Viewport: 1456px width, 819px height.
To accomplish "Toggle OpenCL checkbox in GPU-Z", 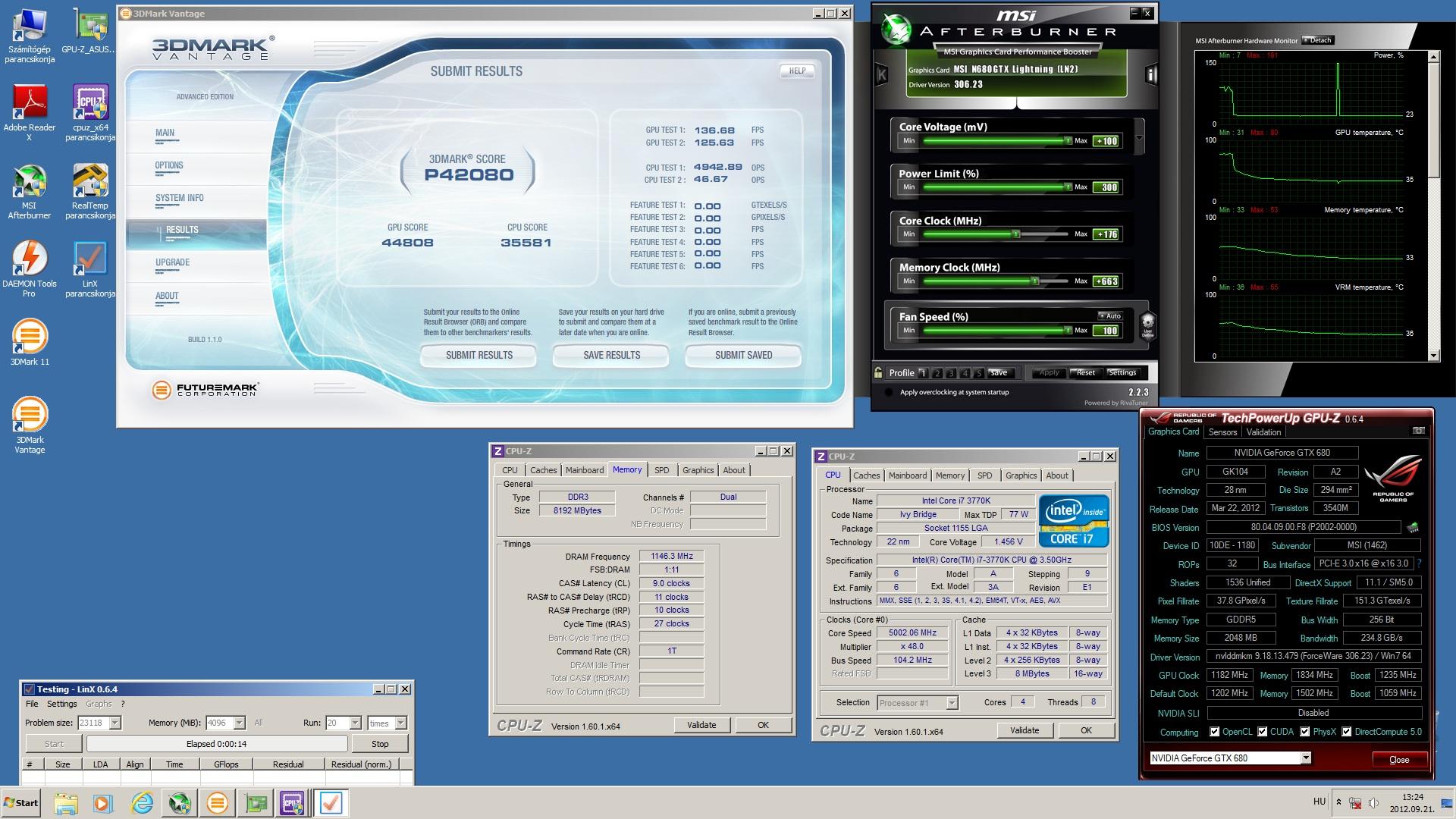I will click(1215, 732).
